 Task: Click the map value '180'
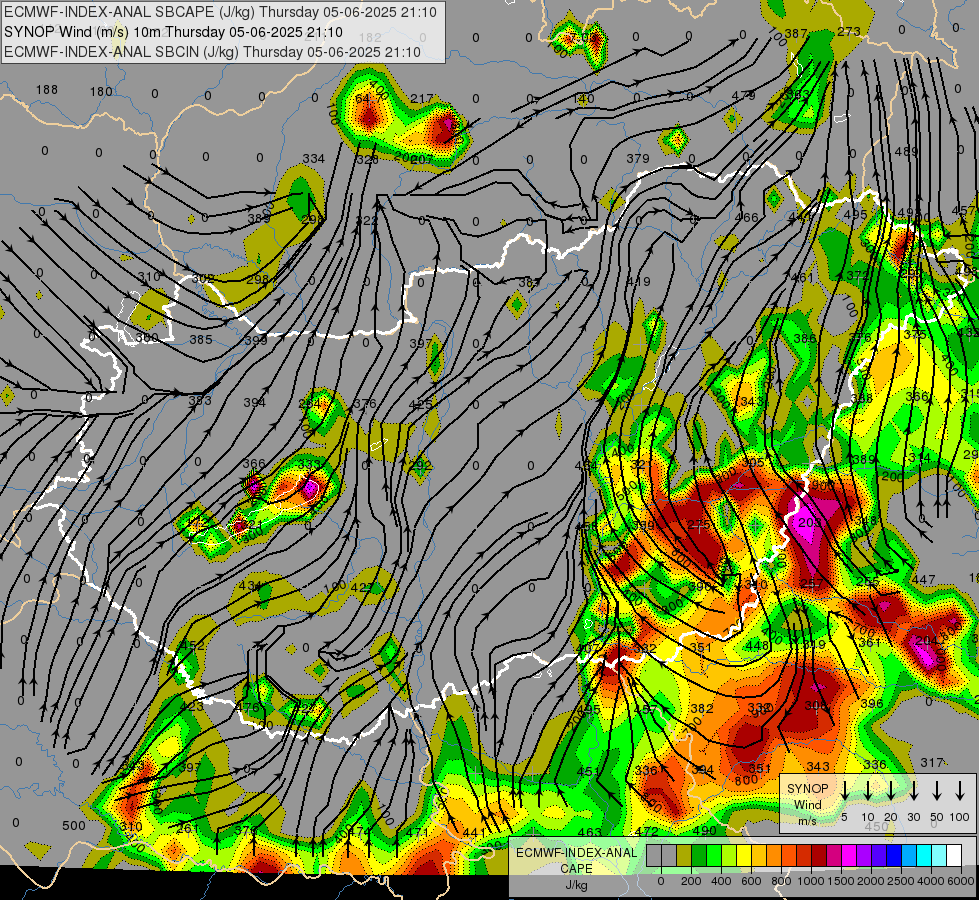pos(101,92)
